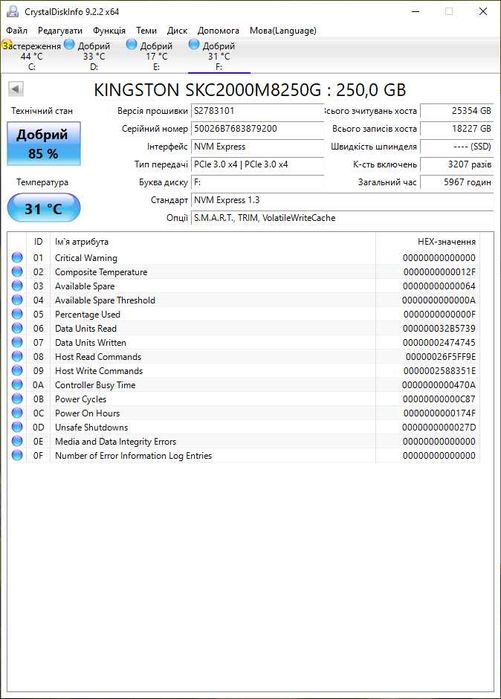The width and height of the screenshot is (501, 699).
Task: Click the host reads value 25354 GB
Action: [457, 111]
